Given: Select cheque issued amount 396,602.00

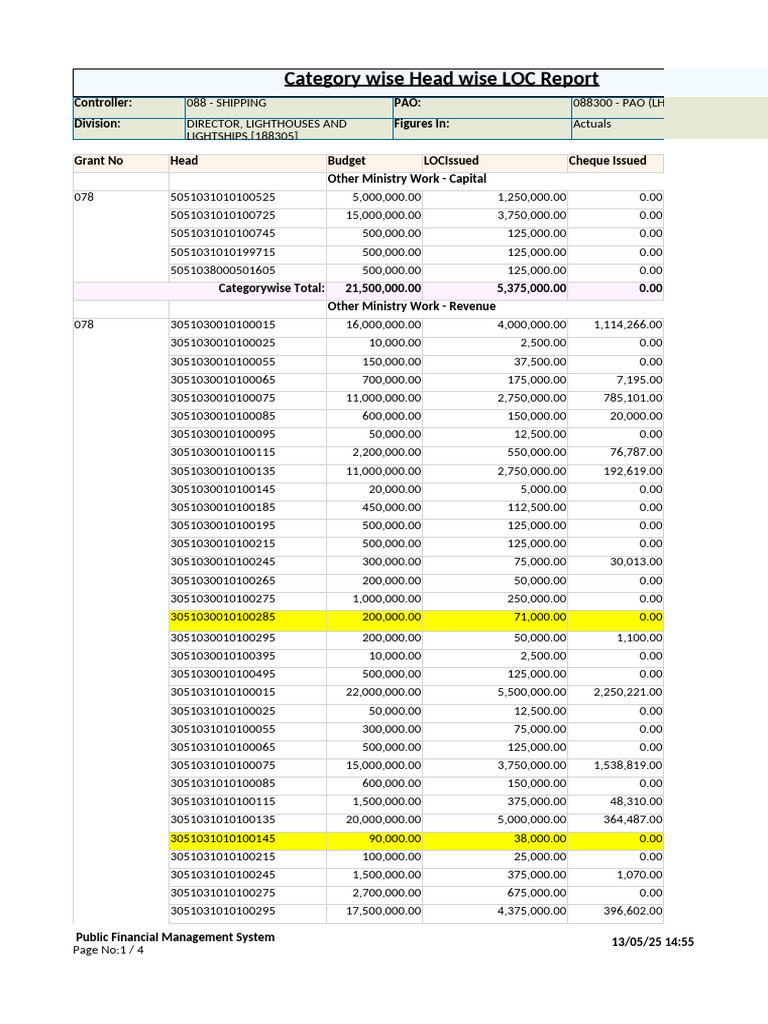Looking at the screenshot, I should [633, 911].
